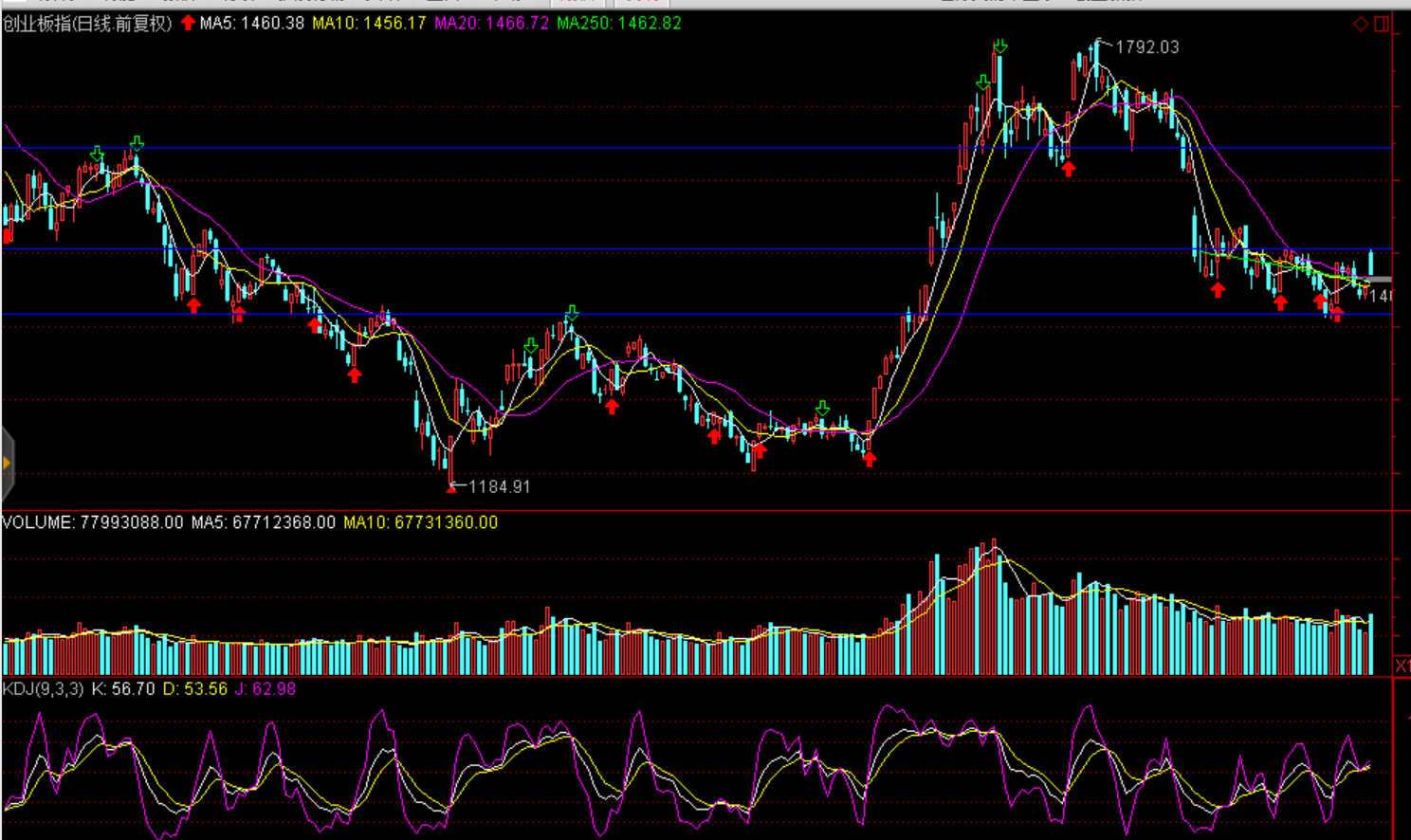Click the gray current-price marker on right axis
Viewport: 1411px width, 840px height.
[x=1380, y=280]
